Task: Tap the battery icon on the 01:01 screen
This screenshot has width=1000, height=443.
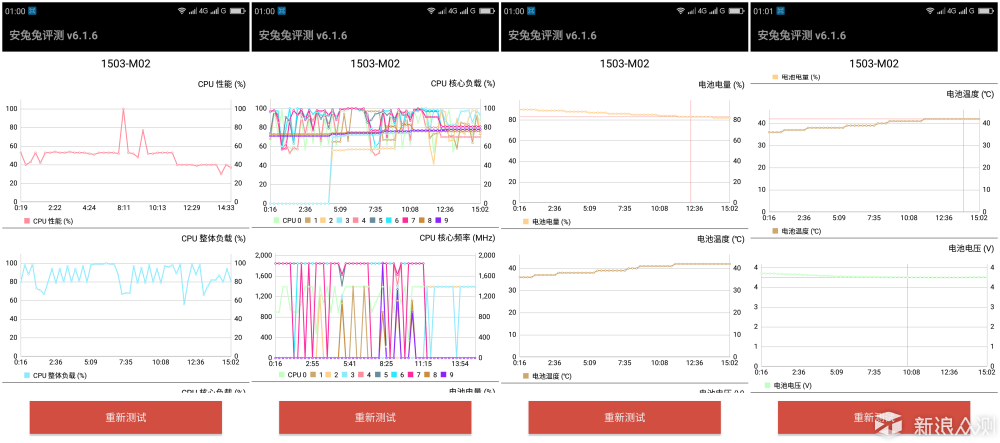Action: (986, 11)
